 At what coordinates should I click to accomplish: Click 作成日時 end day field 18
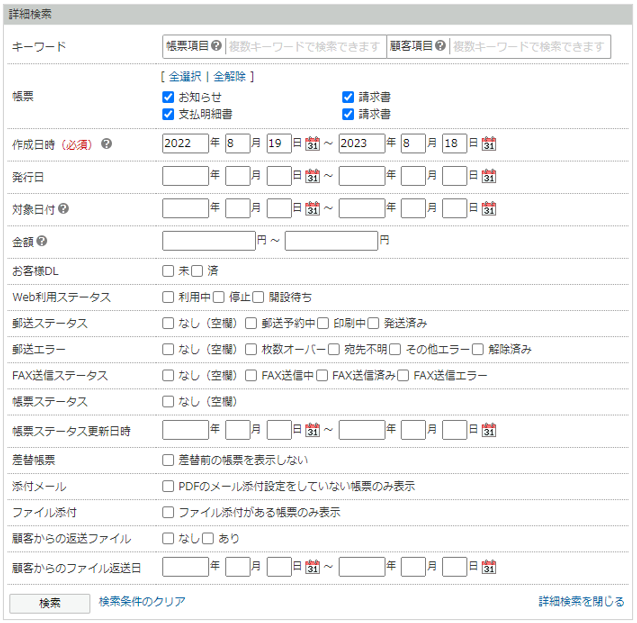click(x=454, y=143)
